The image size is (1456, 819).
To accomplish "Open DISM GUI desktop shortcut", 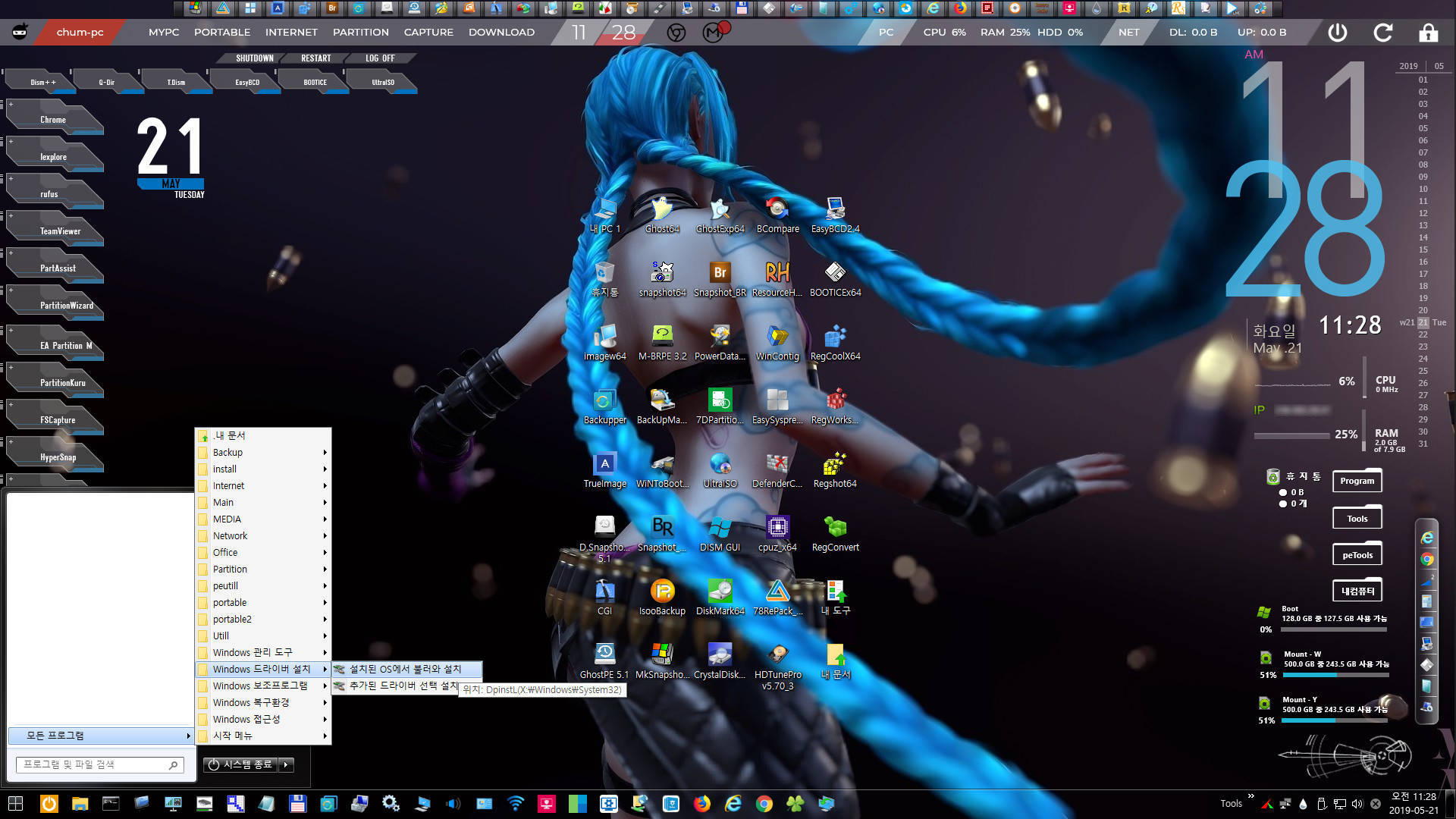I will [720, 533].
